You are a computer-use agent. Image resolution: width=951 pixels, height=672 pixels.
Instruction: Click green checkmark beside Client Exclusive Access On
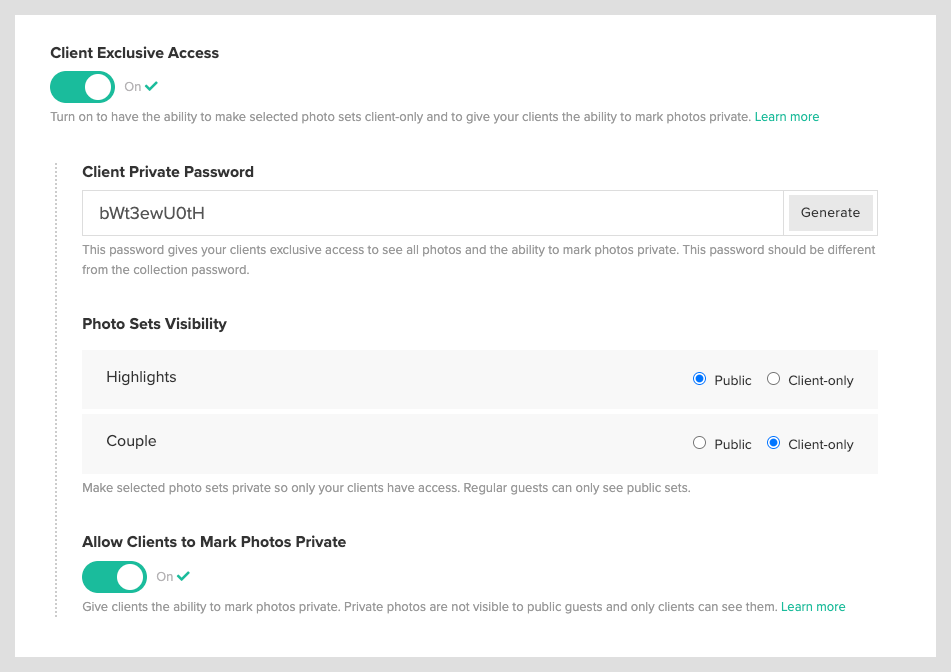(152, 86)
